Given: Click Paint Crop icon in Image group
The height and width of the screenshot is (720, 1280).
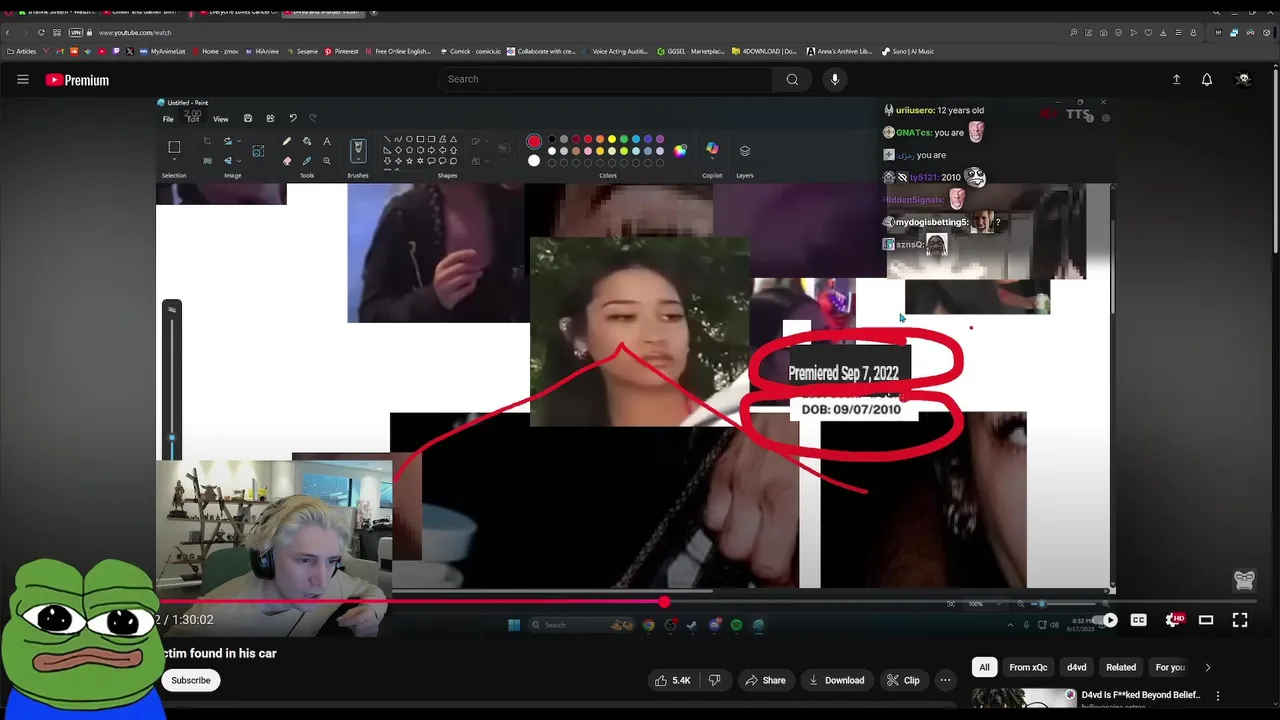Looking at the screenshot, I should point(207,142).
